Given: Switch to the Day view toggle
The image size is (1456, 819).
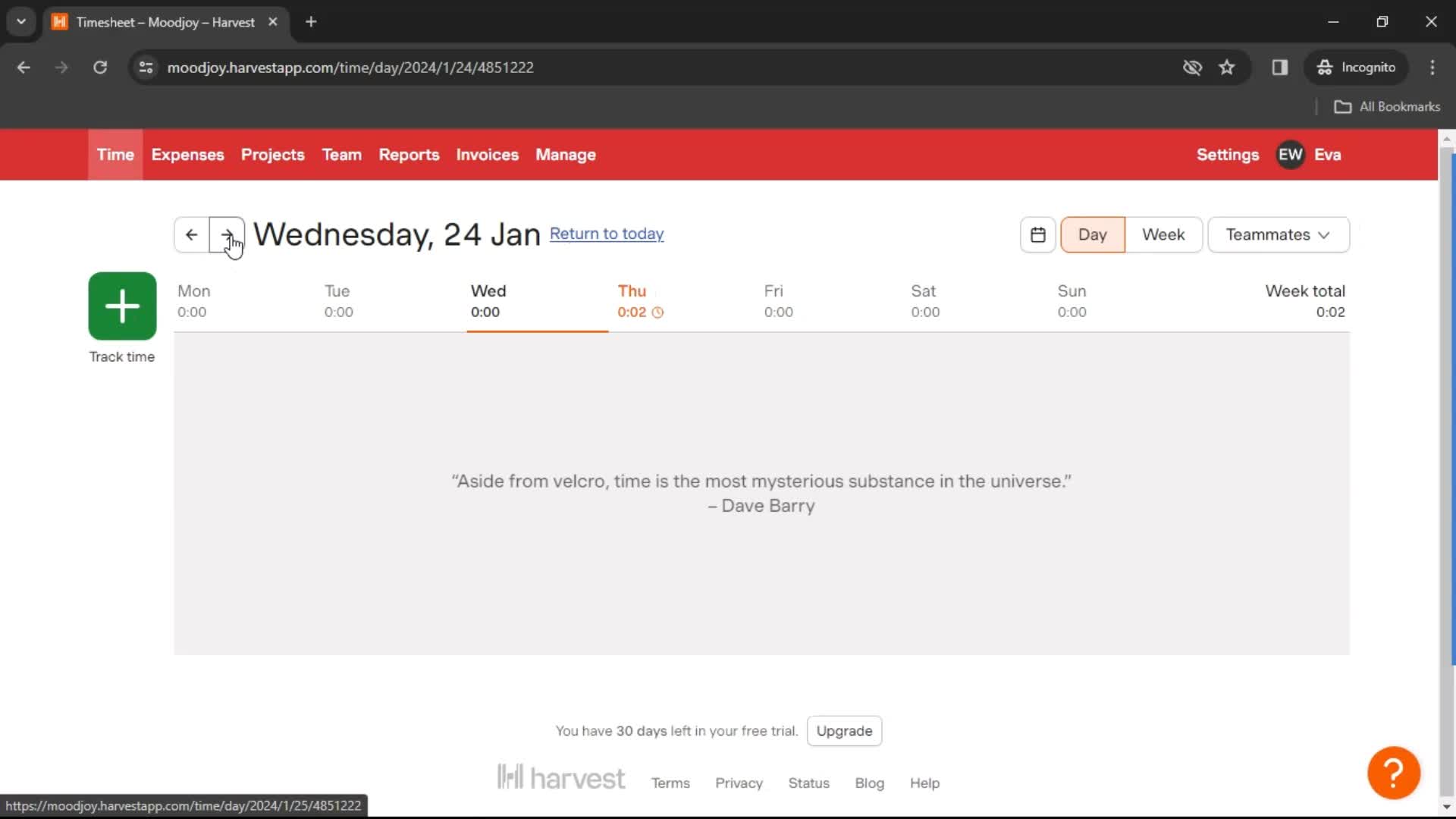Looking at the screenshot, I should (x=1091, y=234).
